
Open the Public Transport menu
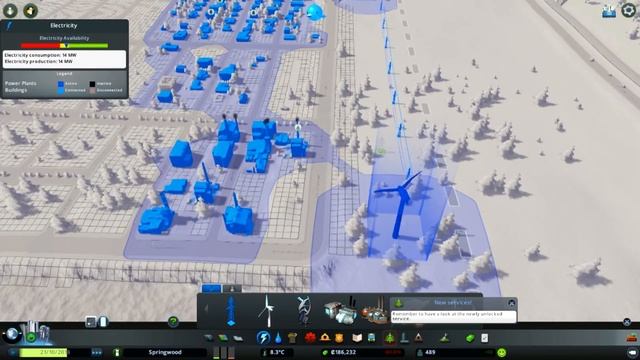click(x=371, y=338)
